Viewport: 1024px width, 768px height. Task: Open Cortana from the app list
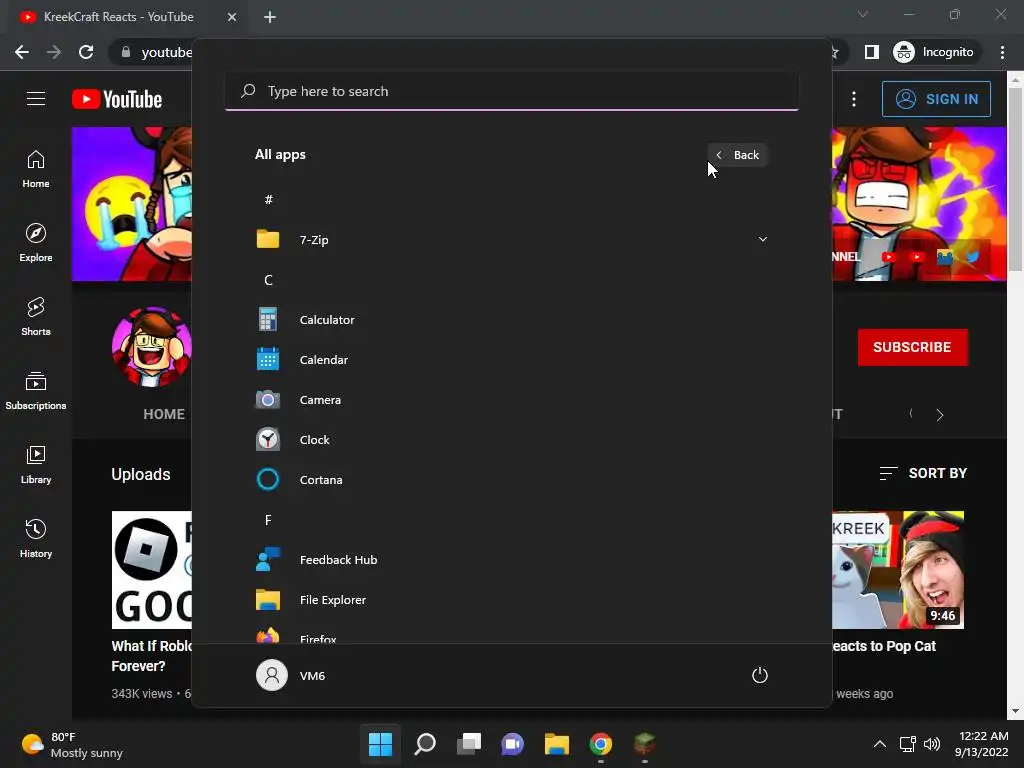pyautogui.click(x=511, y=479)
